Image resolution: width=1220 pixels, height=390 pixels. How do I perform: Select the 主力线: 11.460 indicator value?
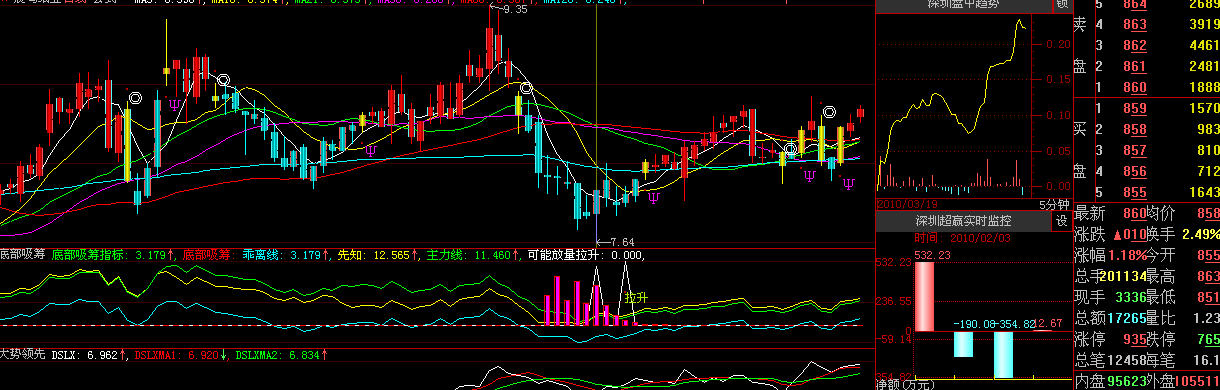[470, 255]
